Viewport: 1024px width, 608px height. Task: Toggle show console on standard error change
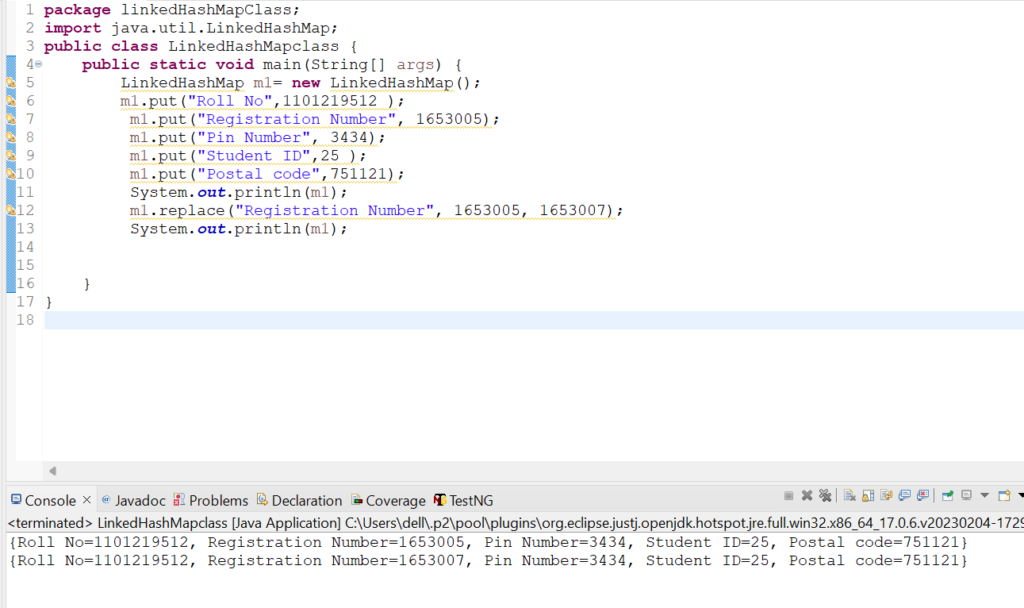click(x=923, y=496)
